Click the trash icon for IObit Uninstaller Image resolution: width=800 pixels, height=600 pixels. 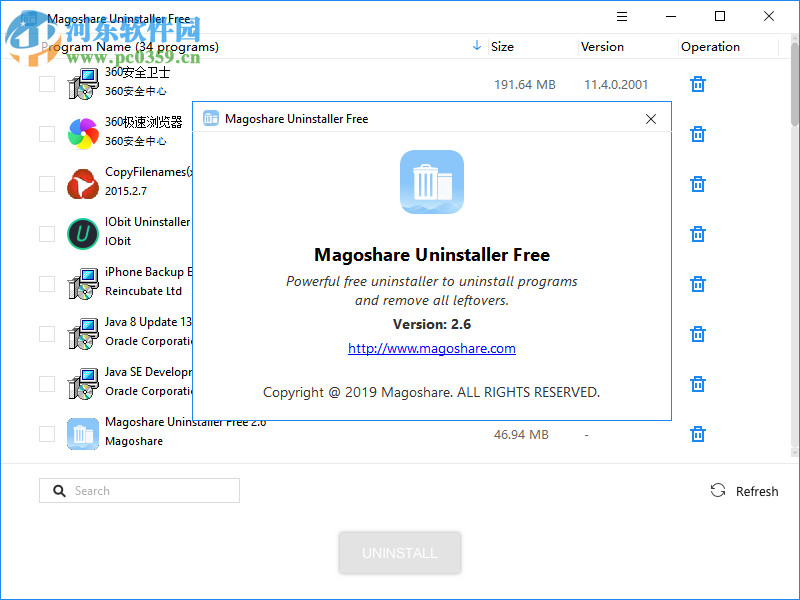[697, 234]
